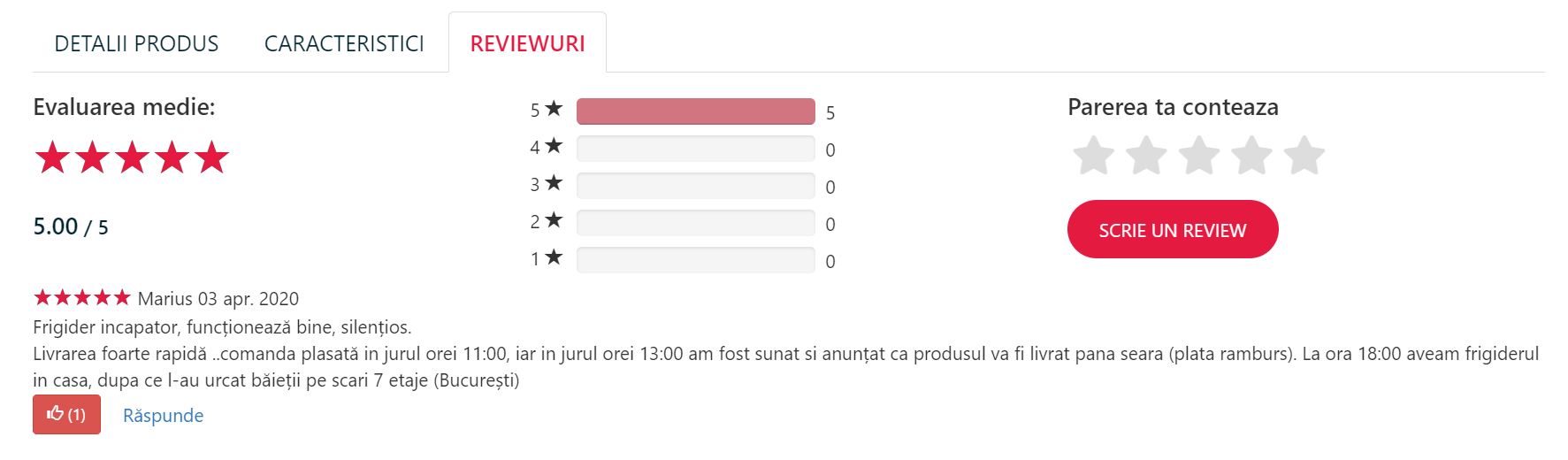The width and height of the screenshot is (1568, 460).
Task: Click the 5.00 / 5 average score
Action: tap(71, 226)
